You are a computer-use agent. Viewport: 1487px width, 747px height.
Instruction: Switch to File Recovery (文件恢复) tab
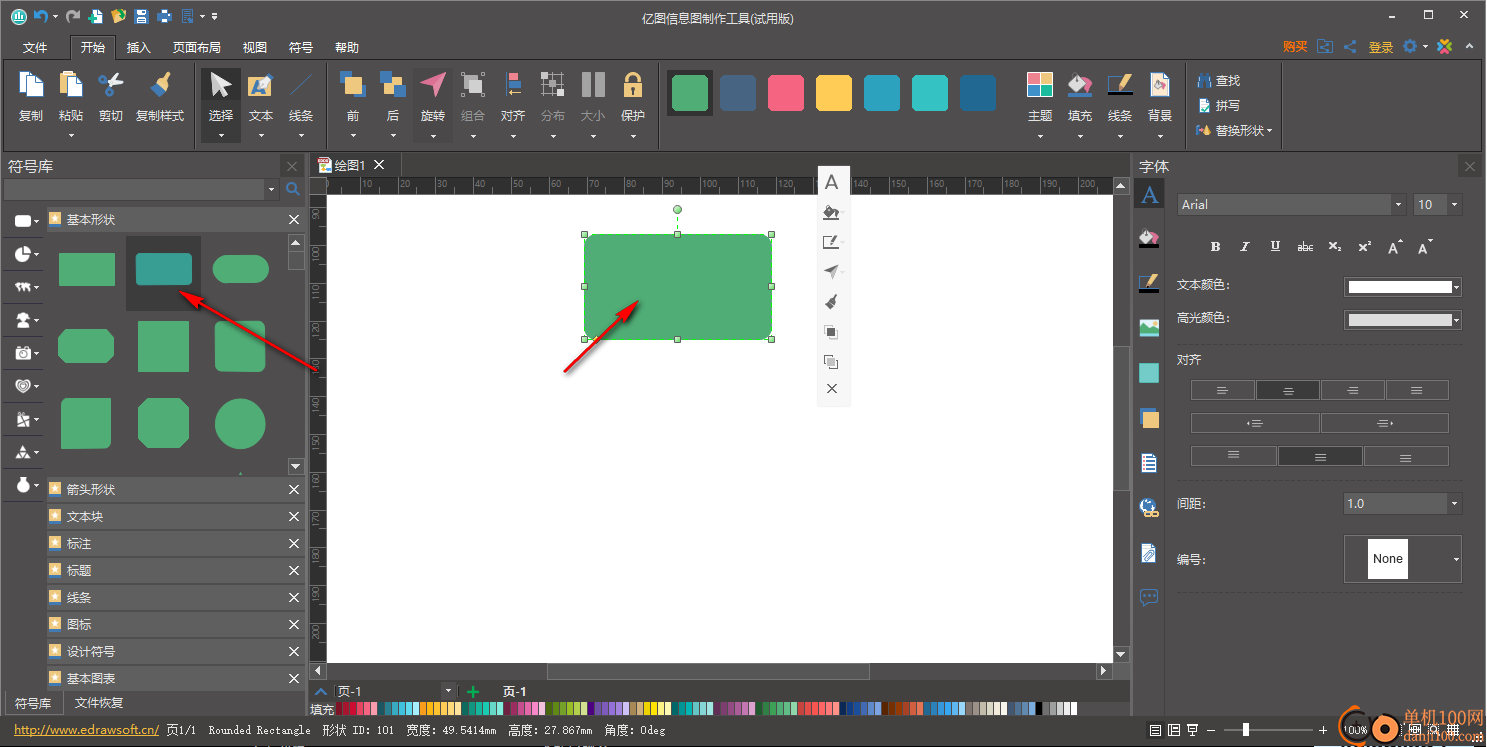tap(99, 703)
